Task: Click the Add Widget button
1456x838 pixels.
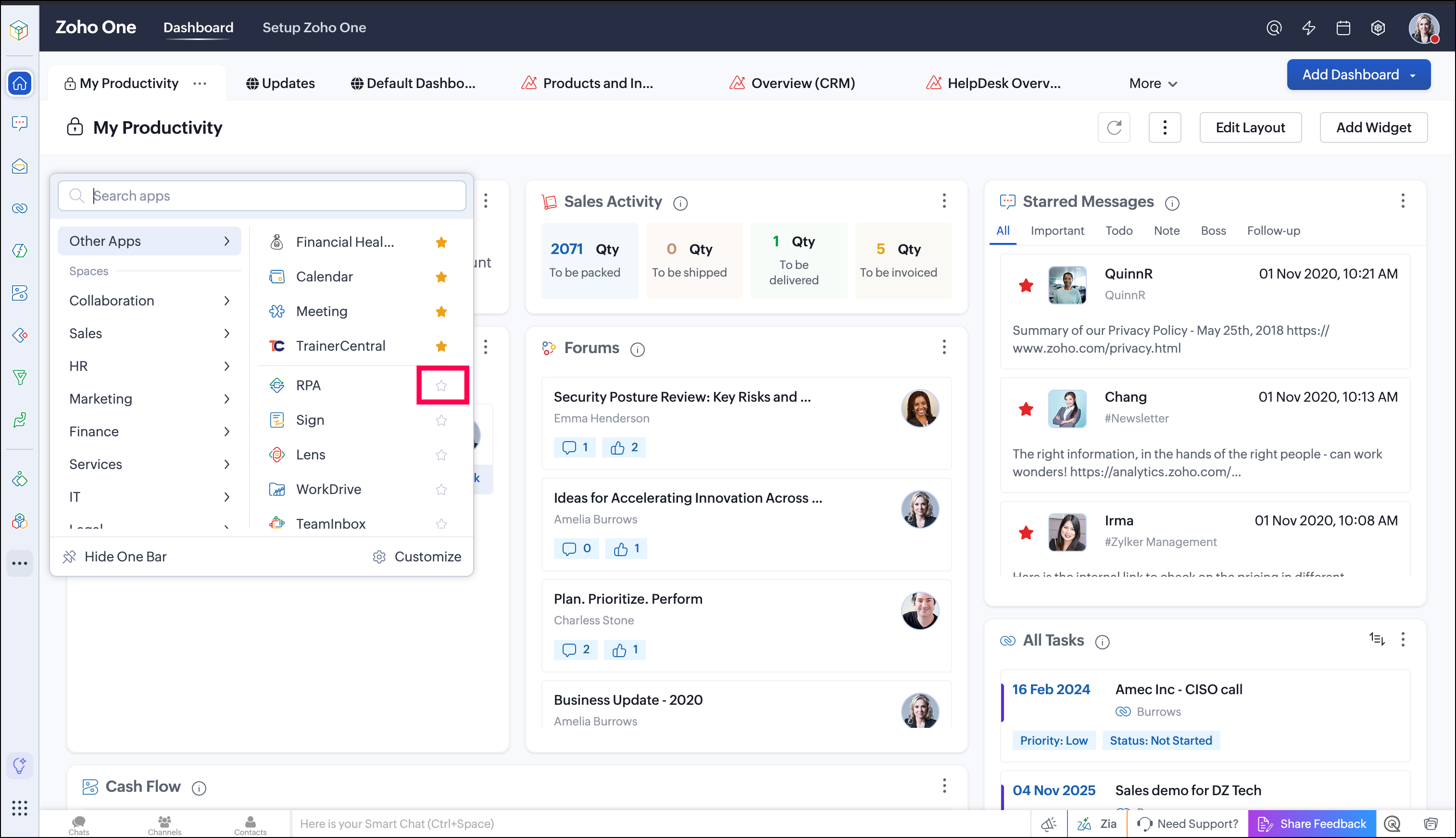Action: (x=1374, y=127)
